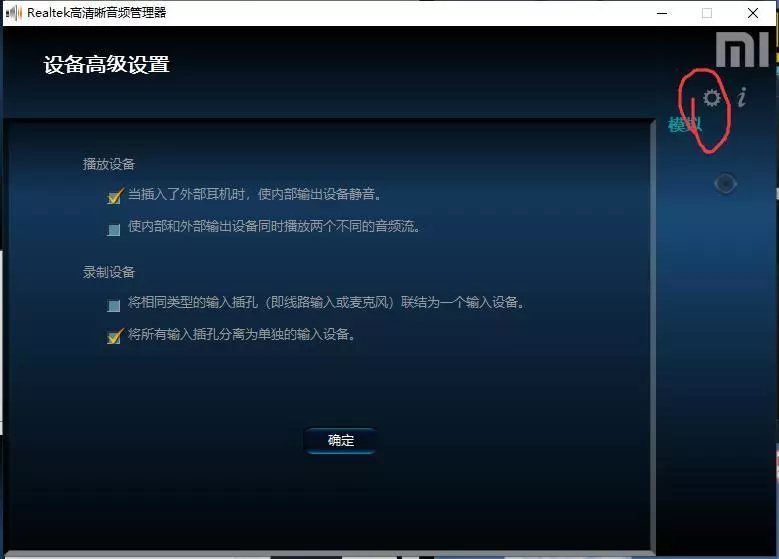Uncheck mute internal output when headphones inserted
779x559 pixels.
115,196
